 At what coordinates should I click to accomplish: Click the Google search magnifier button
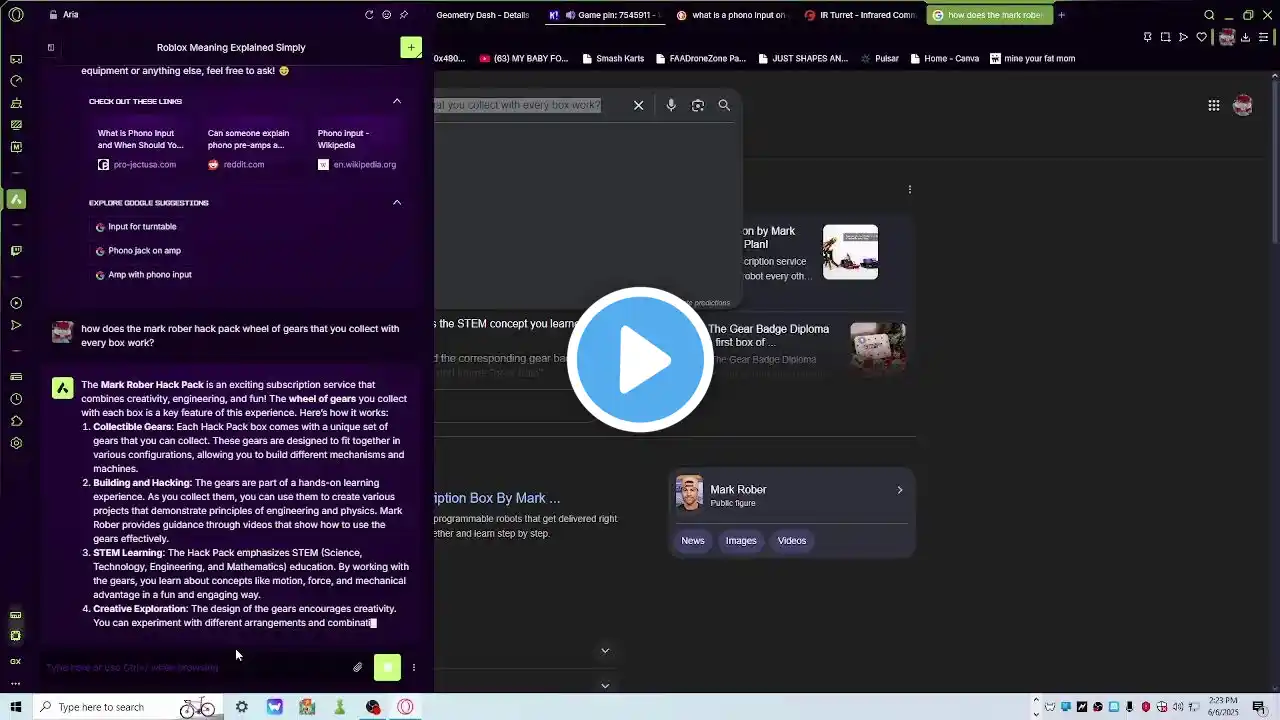click(724, 105)
